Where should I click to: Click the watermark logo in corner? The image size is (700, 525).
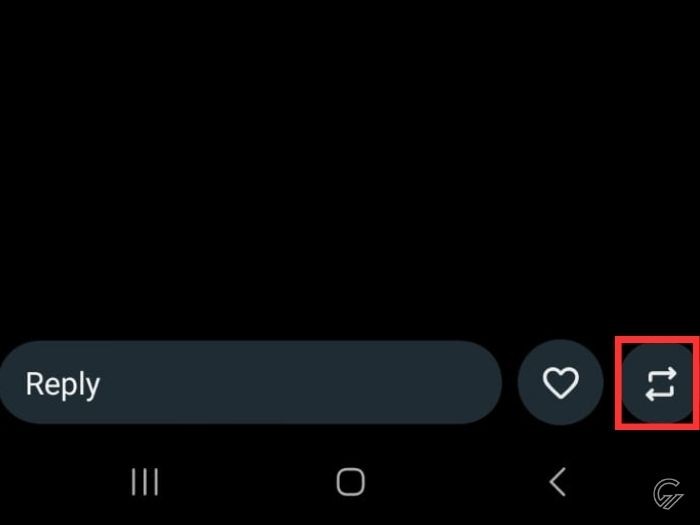point(668,493)
